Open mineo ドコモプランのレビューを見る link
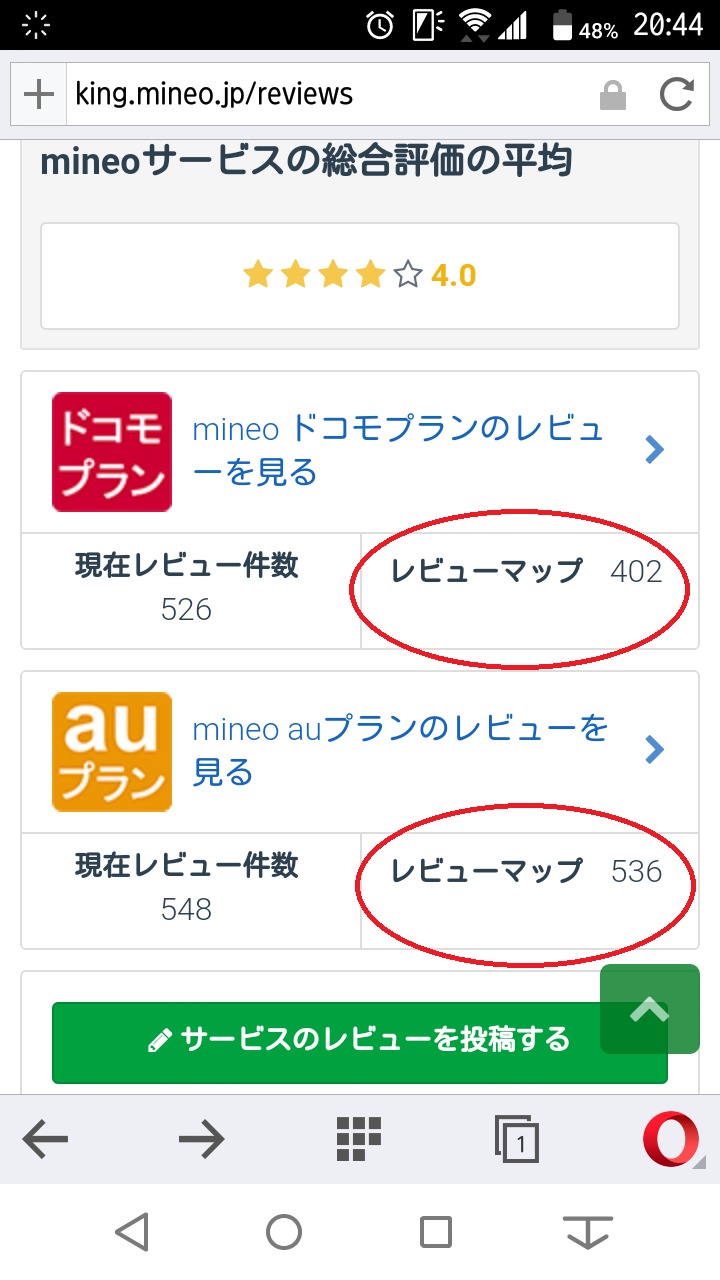720x1280 pixels. pyautogui.click(x=398, y=450)
